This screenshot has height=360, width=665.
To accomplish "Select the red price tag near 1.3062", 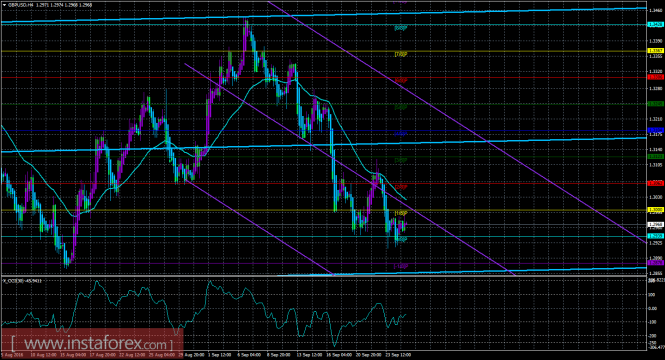I will coord(656,183).
